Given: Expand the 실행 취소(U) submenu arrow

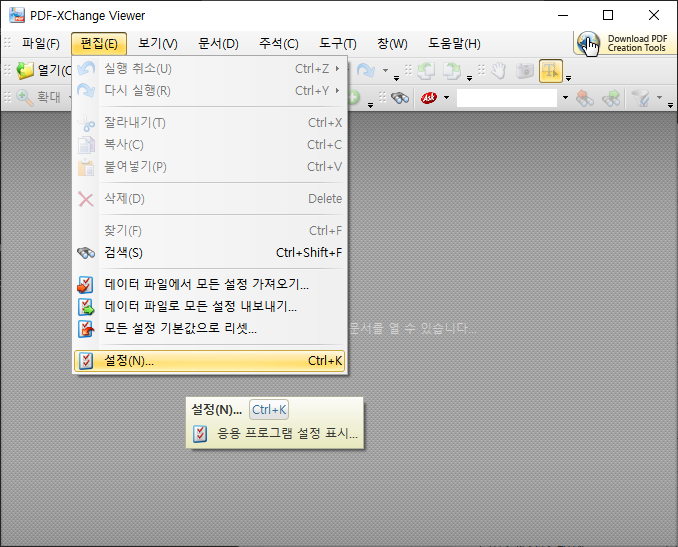Looking at the screenshot, I should pos(337,69).
